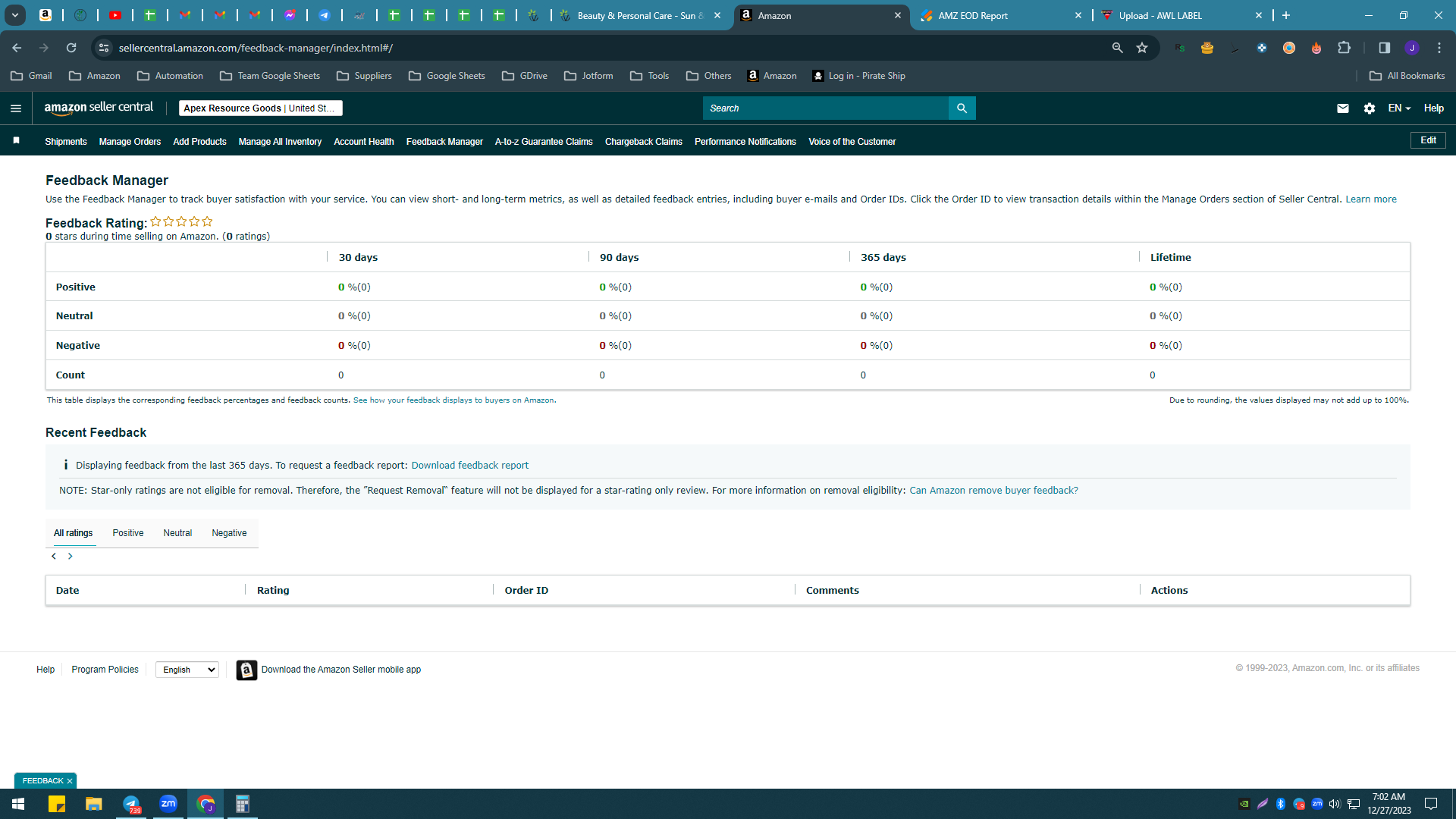
Task: Reload the page
Action: (x=71, y=48)
